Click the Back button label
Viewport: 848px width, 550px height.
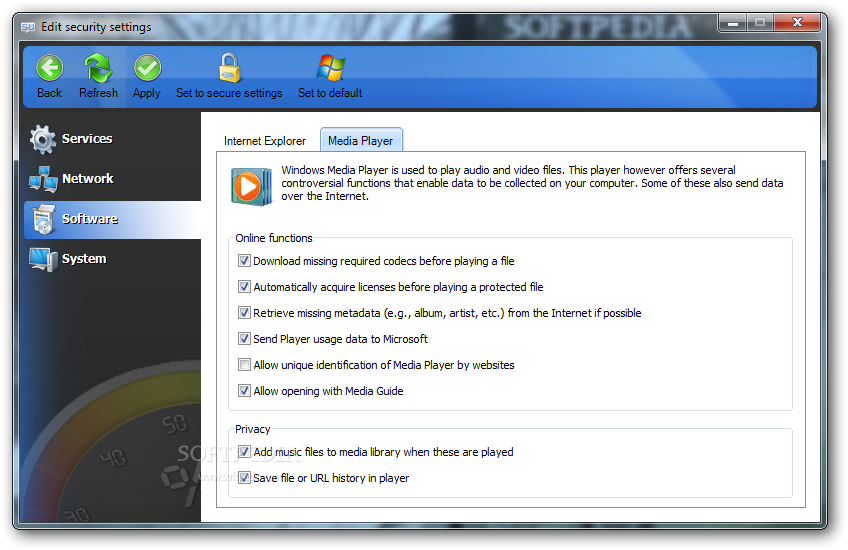coord(49,93)
